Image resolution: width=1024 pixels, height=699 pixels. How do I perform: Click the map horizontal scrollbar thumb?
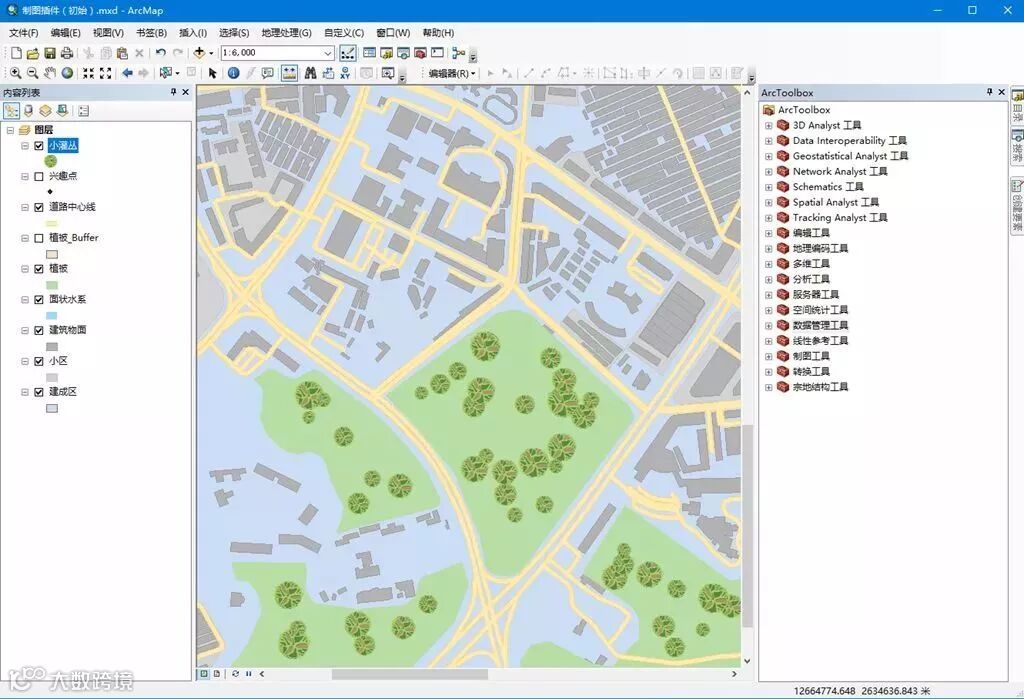(409, 674)
